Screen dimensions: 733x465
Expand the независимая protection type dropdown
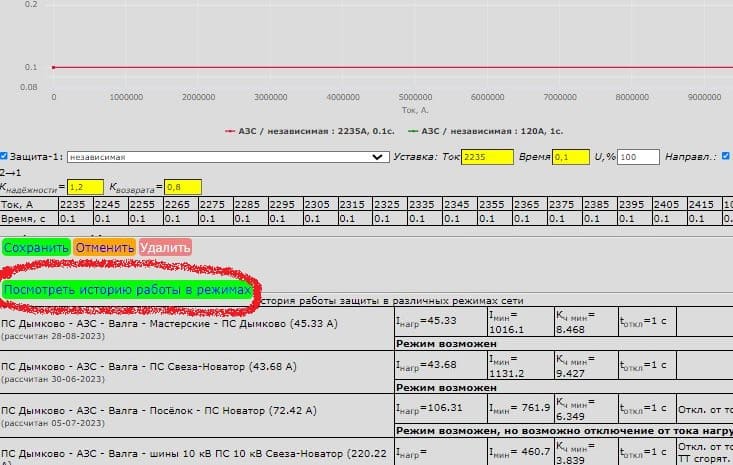click(x=221, y=157)
